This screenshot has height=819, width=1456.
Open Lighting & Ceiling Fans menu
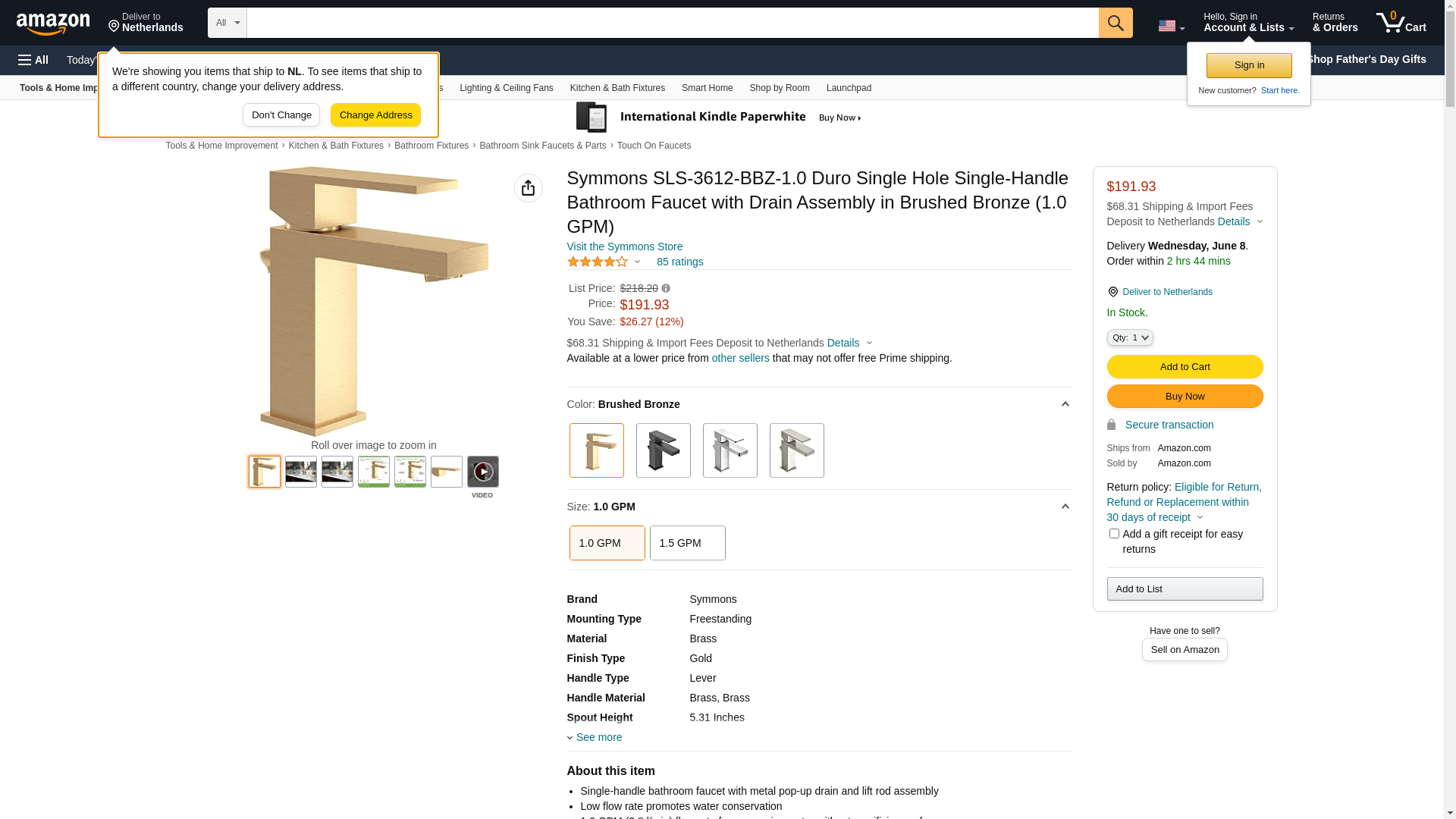tap(506, 88)
